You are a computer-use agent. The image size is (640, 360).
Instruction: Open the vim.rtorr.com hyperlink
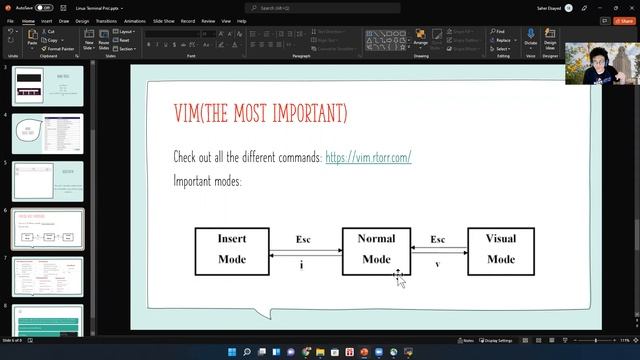368,157
